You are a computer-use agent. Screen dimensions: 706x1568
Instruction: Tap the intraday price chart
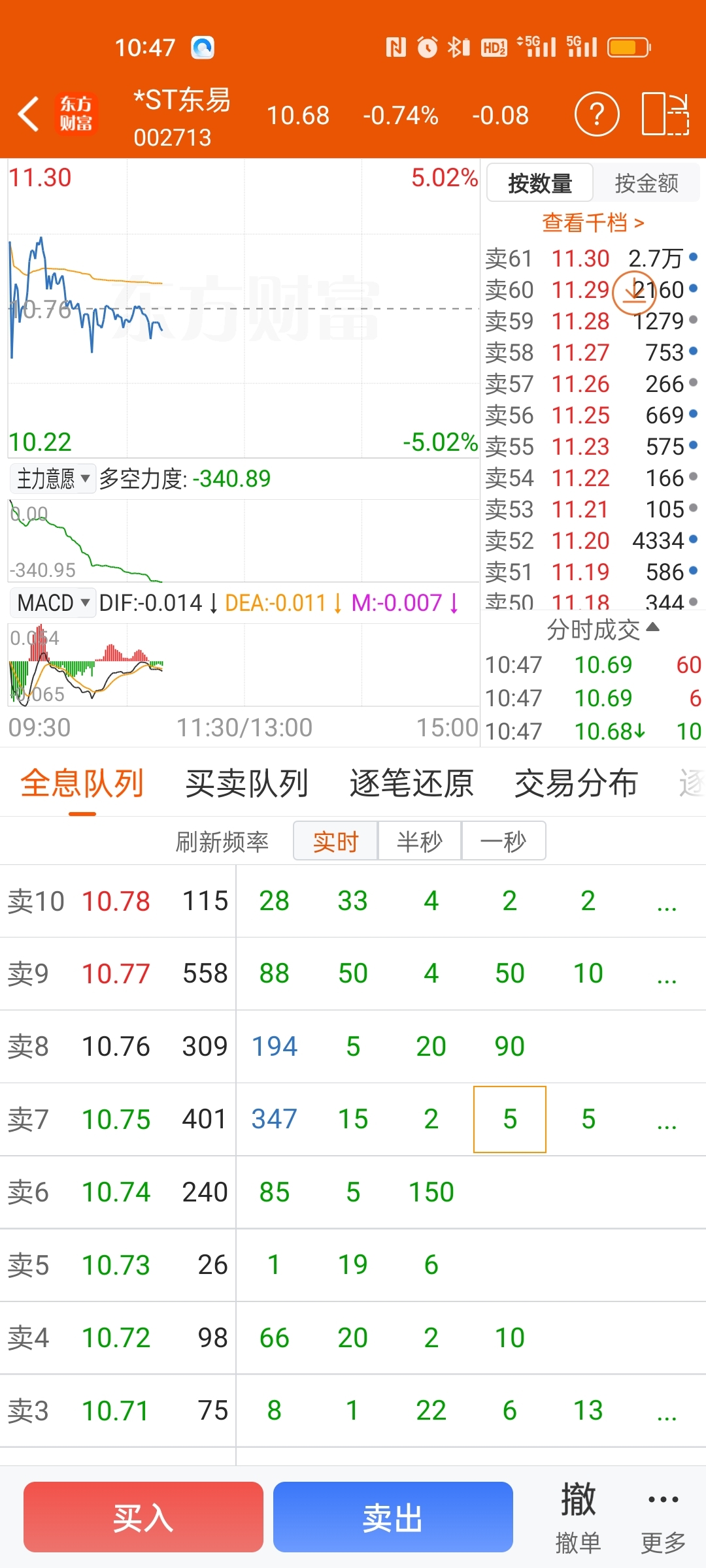[243, 308]
